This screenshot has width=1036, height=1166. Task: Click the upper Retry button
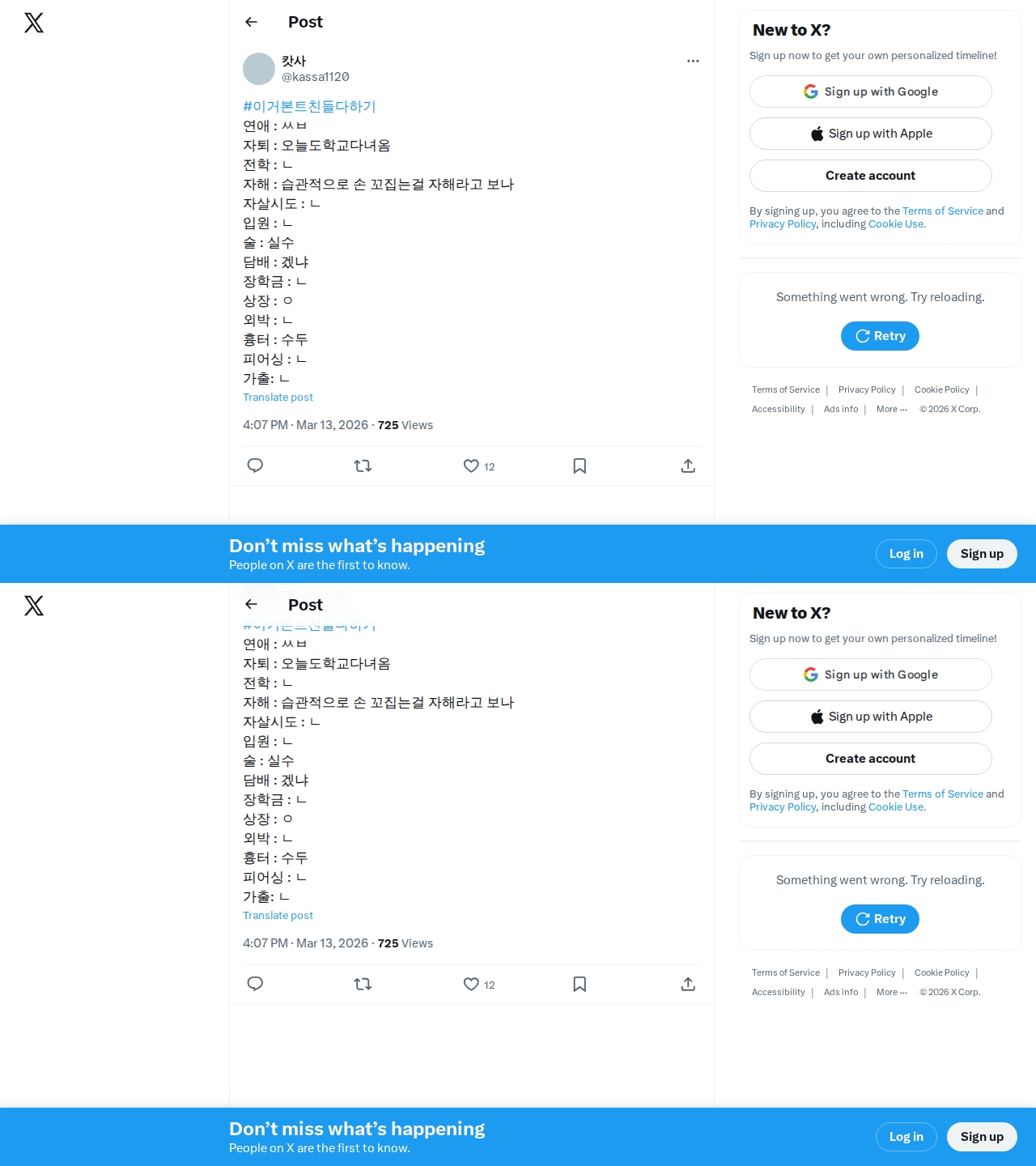880,336
